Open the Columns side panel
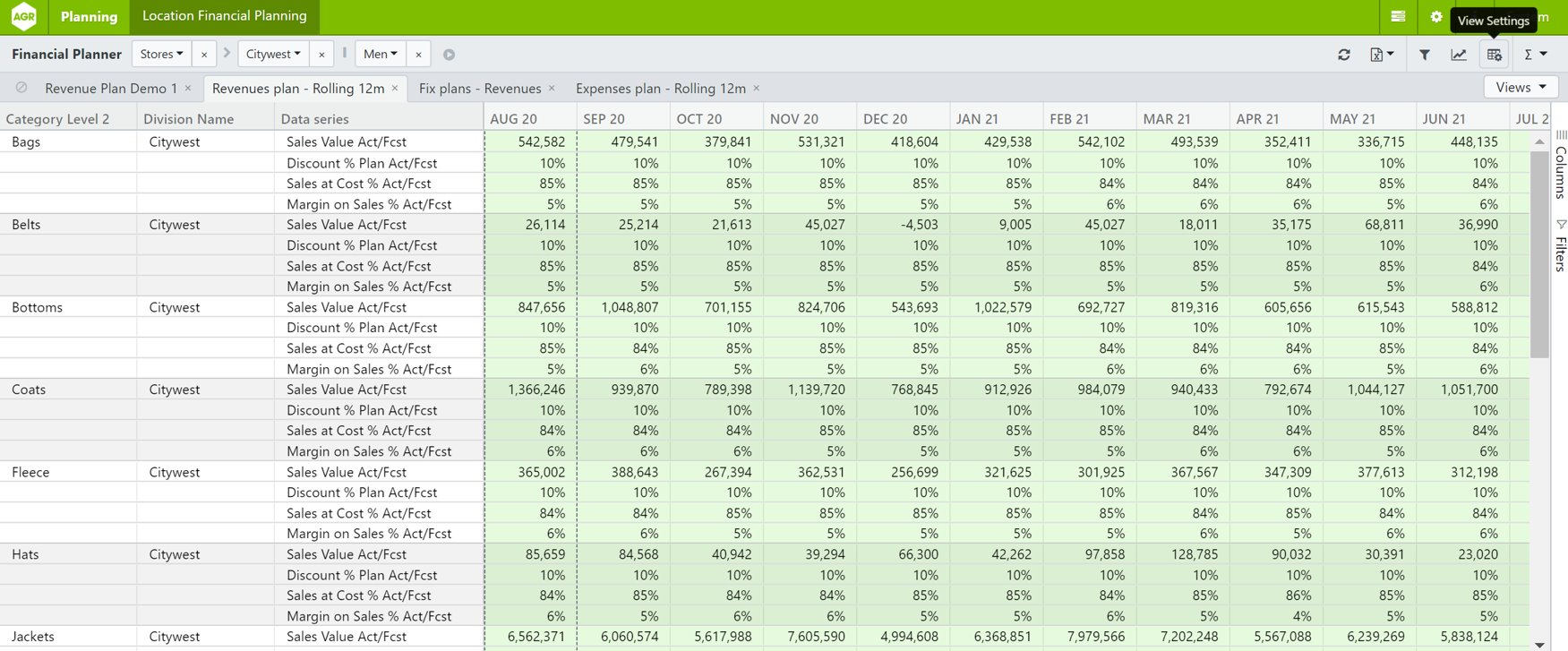This screenshot has height=651, width=1568. [1560, 166]
